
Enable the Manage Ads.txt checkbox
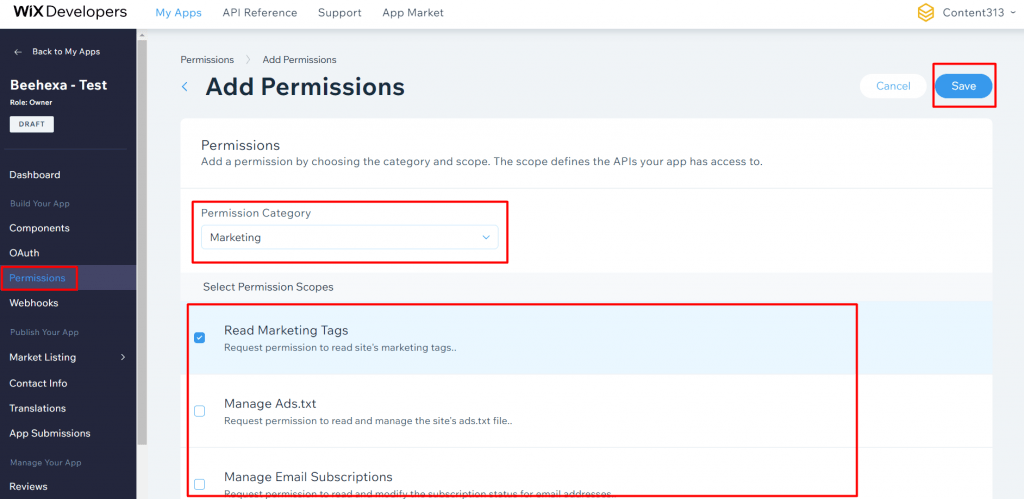tap(199, 411)
